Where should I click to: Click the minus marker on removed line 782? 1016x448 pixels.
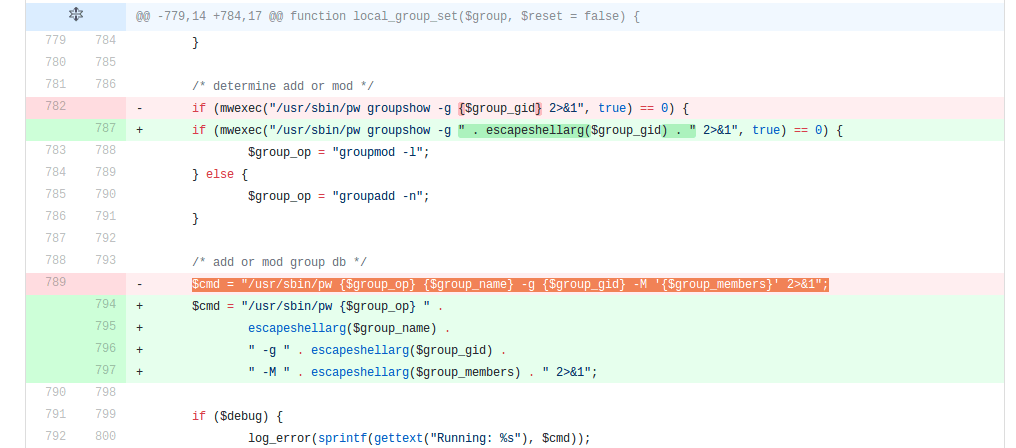click(139, 108)
